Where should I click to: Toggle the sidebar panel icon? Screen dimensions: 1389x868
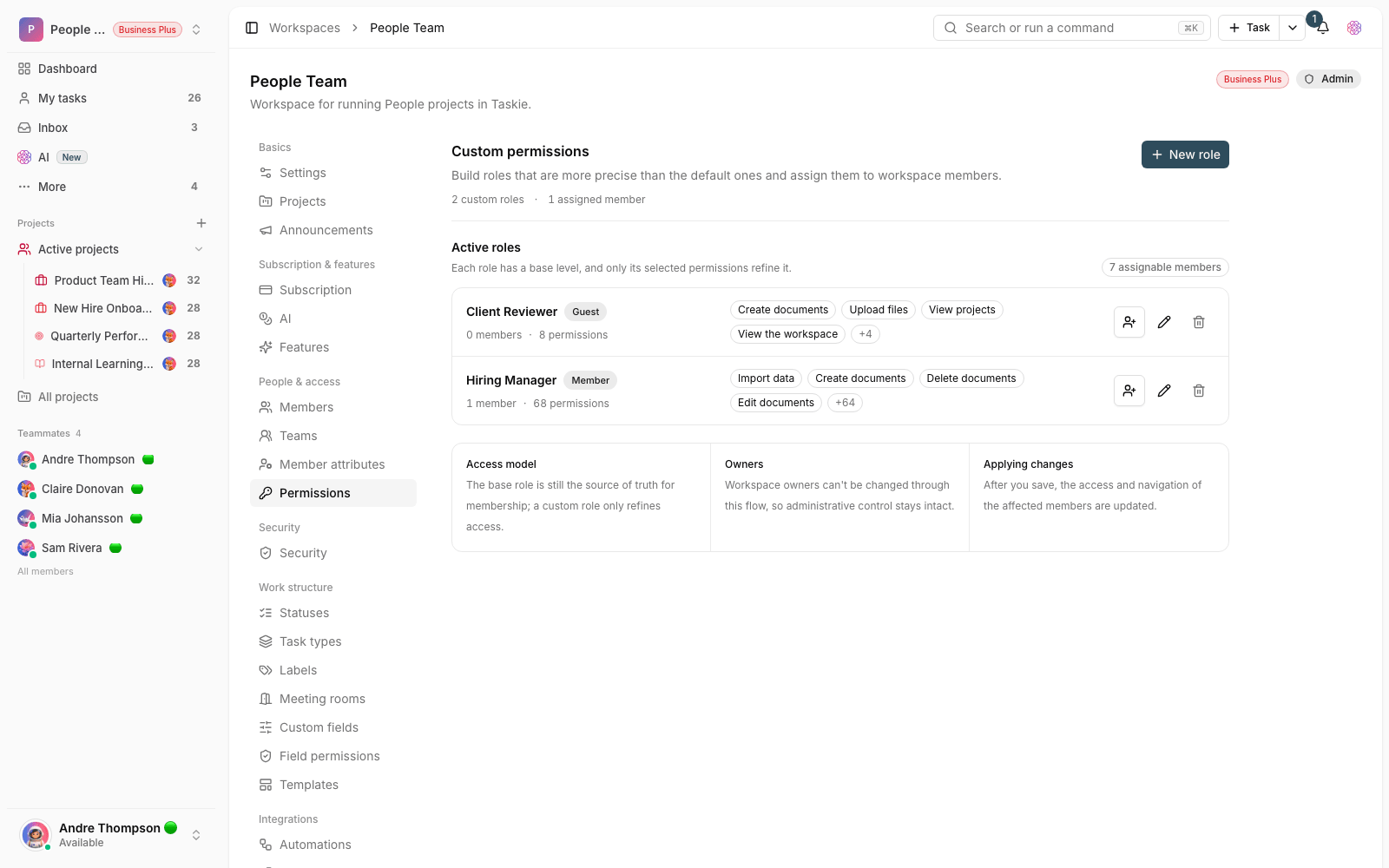[x=252, y=28]
